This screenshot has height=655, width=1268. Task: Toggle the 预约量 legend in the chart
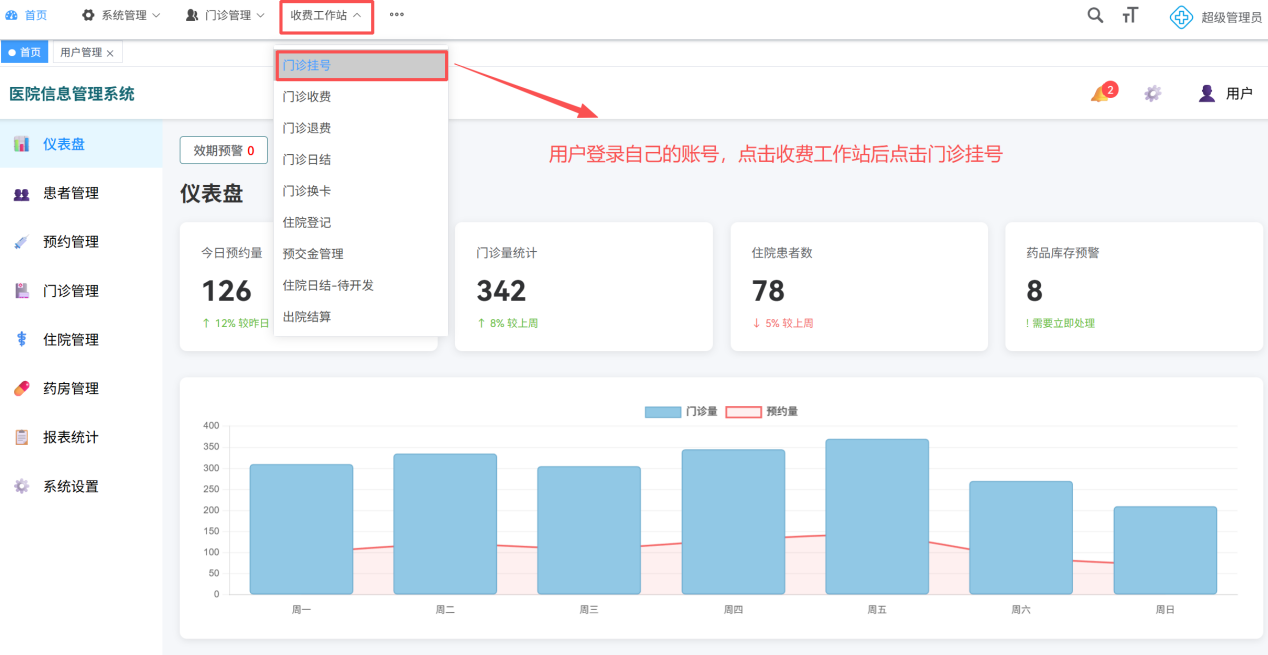(761, 411)
